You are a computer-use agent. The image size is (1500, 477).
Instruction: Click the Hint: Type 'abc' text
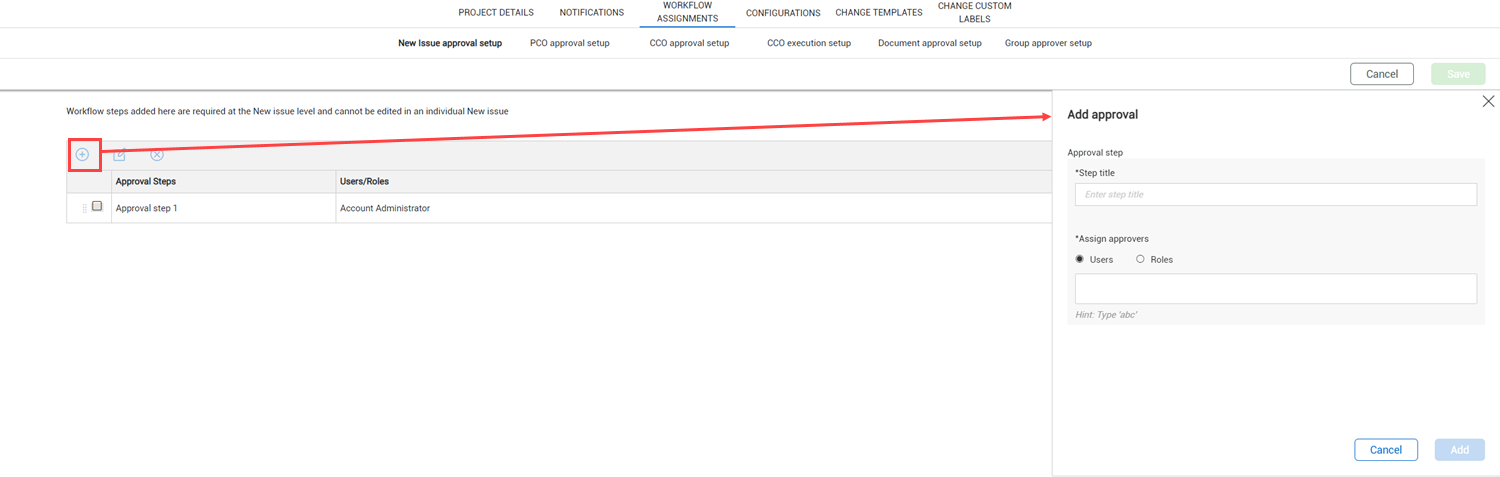pos(1106,315)
